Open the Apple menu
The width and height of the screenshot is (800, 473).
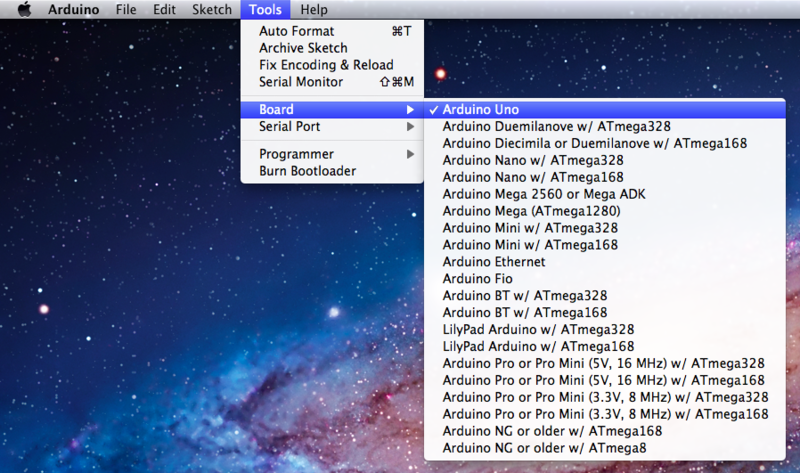point(24,9)
